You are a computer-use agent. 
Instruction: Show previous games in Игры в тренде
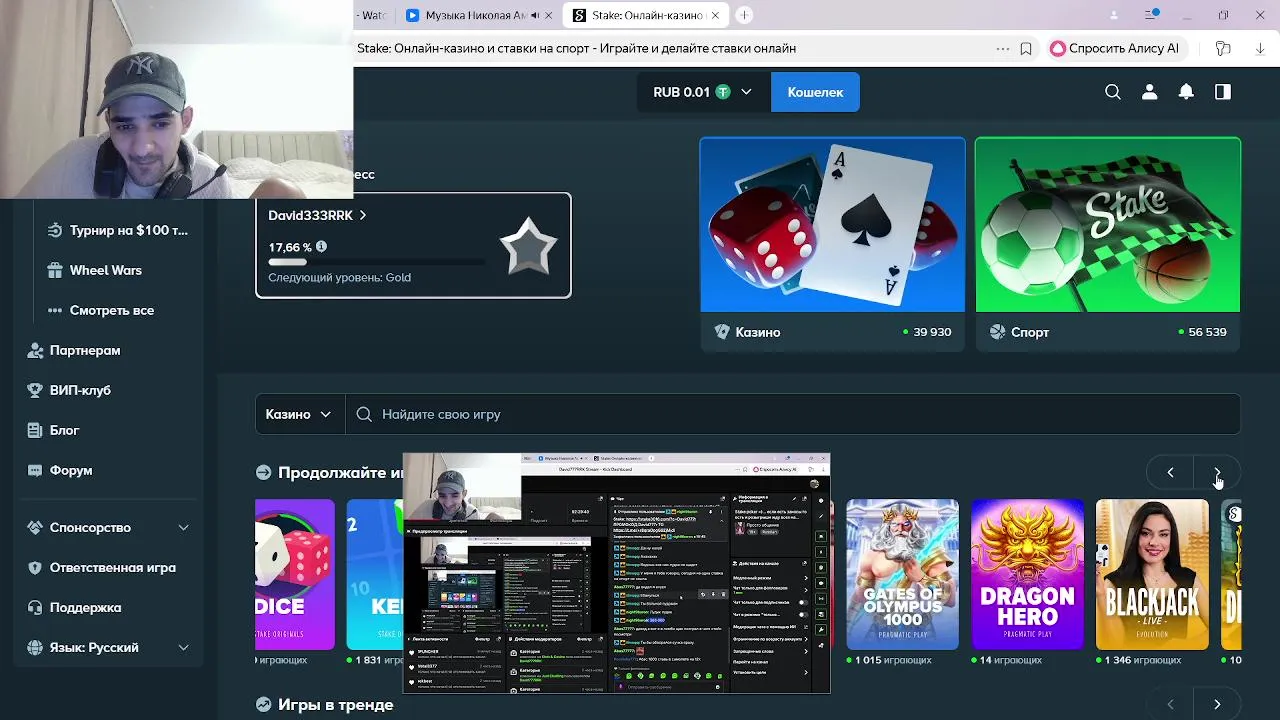1170,704
